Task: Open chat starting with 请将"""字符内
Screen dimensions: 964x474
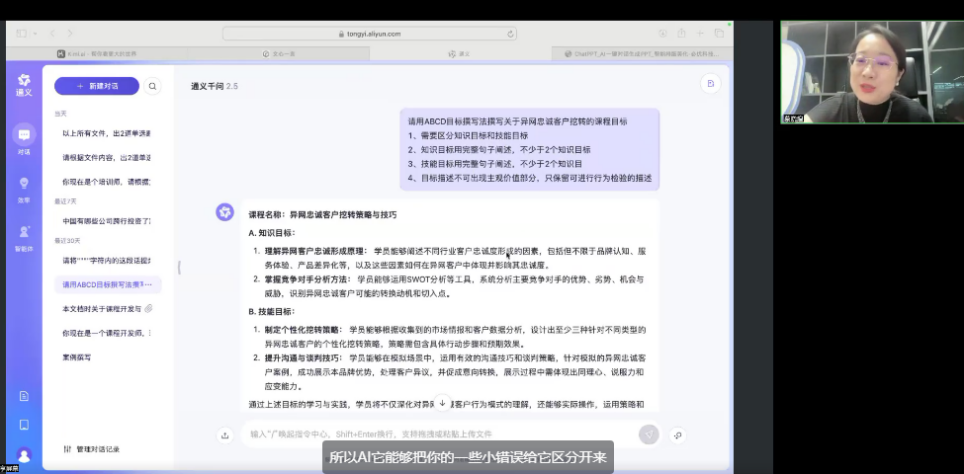Action: (x=107, y=260)
